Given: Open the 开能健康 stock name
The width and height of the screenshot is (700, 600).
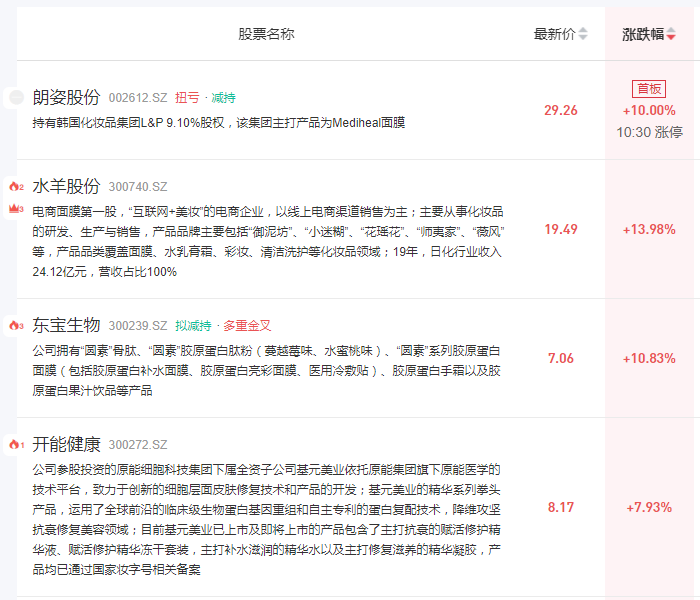Looking at the screenshot, I should (66, 444).
